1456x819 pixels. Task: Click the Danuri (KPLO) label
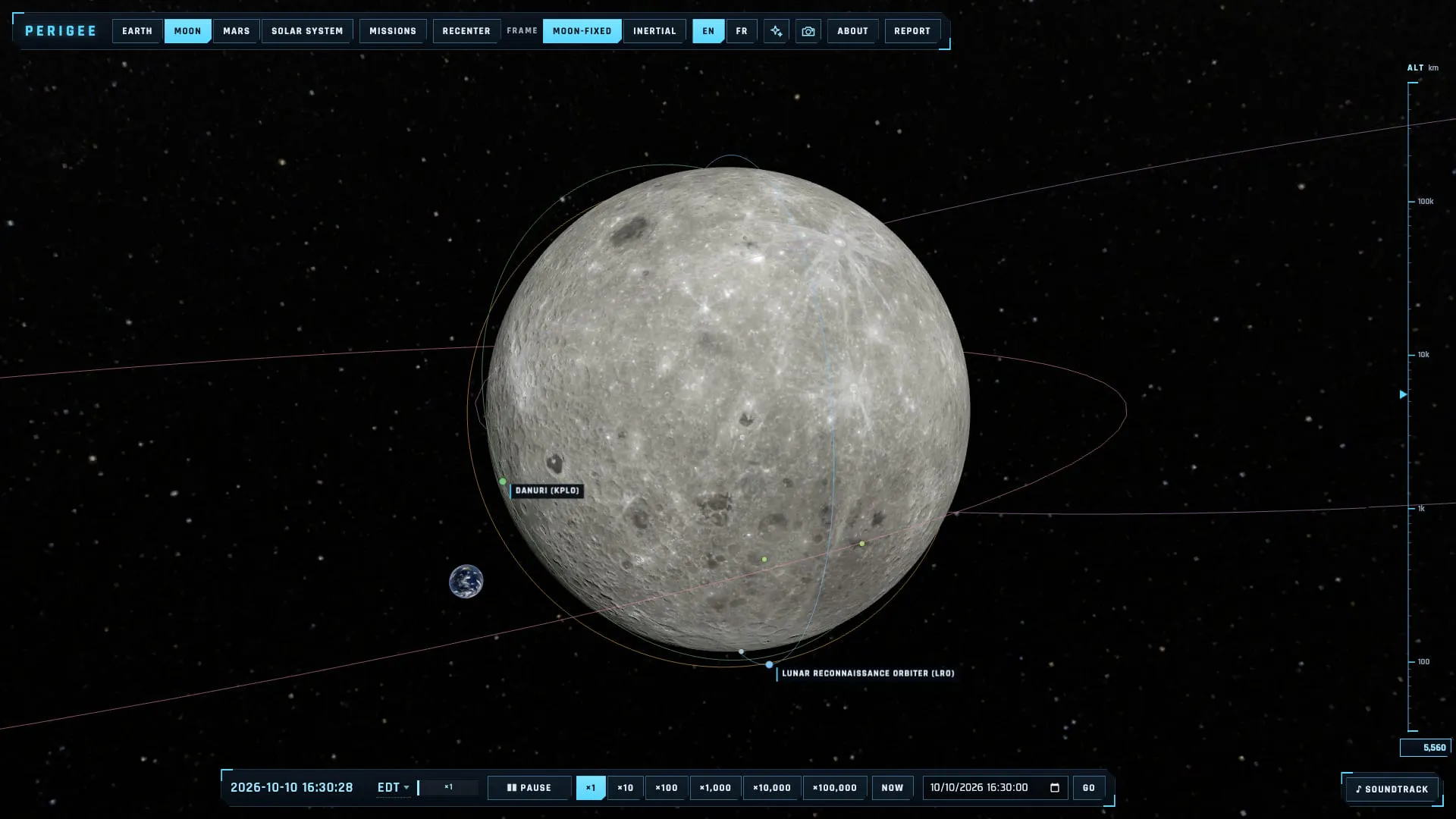547,491
